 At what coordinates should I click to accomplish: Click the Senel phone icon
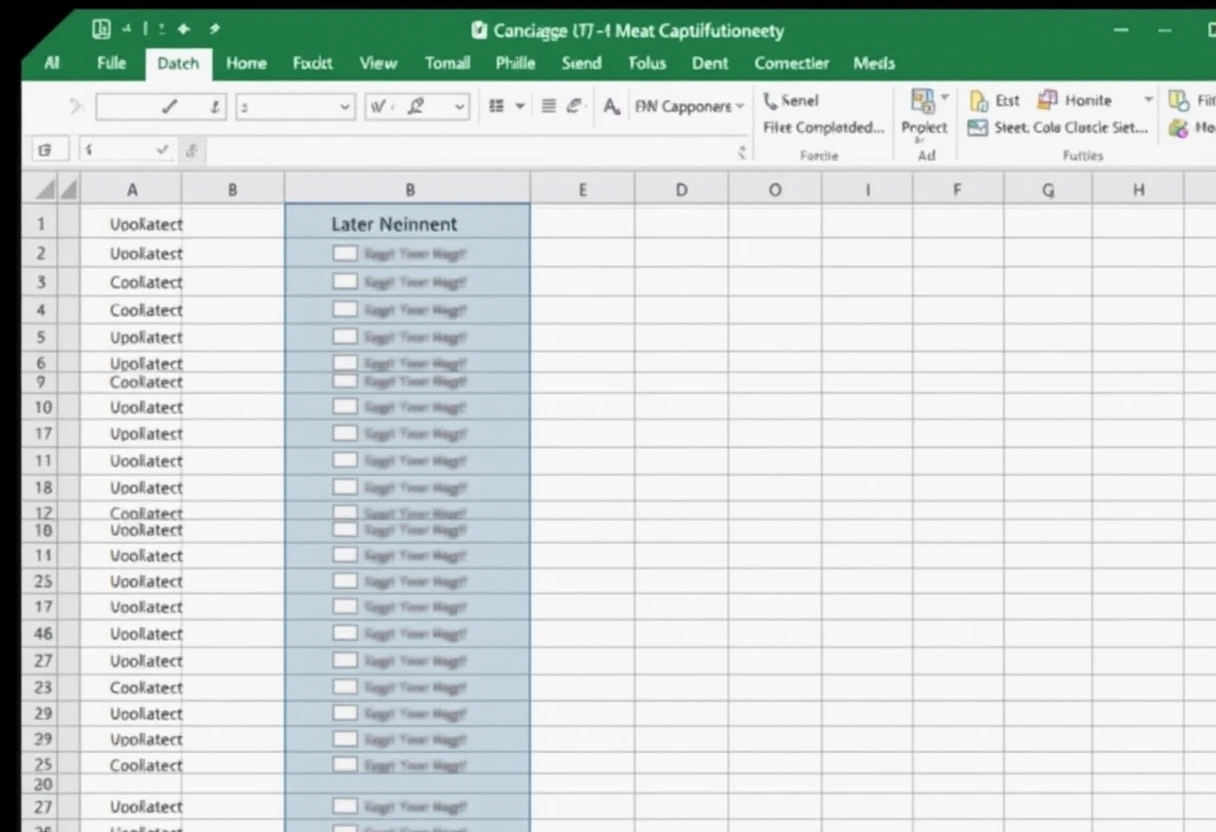[x=770, y=101]
